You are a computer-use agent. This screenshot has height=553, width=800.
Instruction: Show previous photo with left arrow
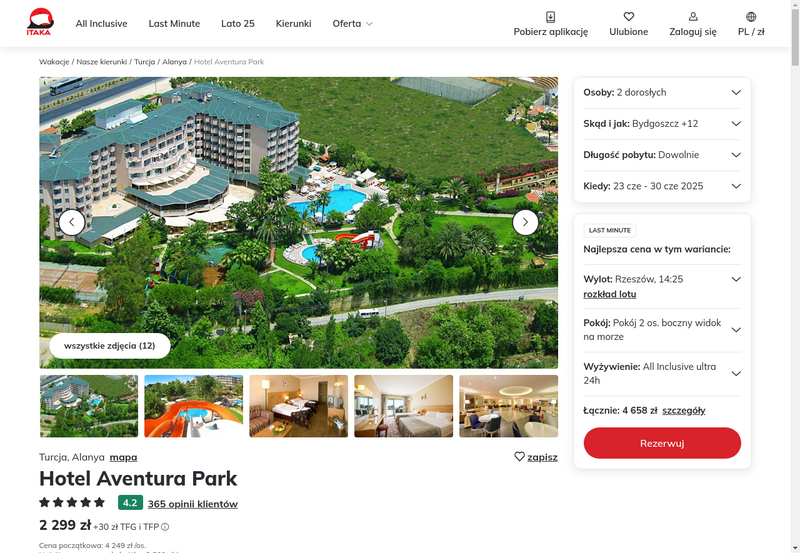[72, 222]
